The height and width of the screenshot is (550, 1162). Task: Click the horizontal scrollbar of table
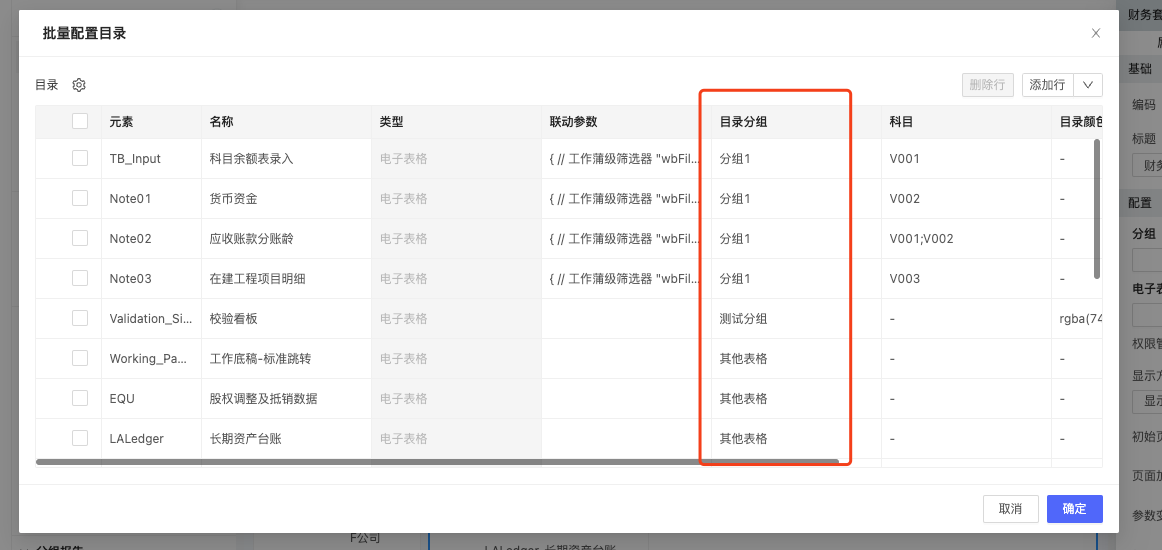pyautogui.click(x=437, y=462)
